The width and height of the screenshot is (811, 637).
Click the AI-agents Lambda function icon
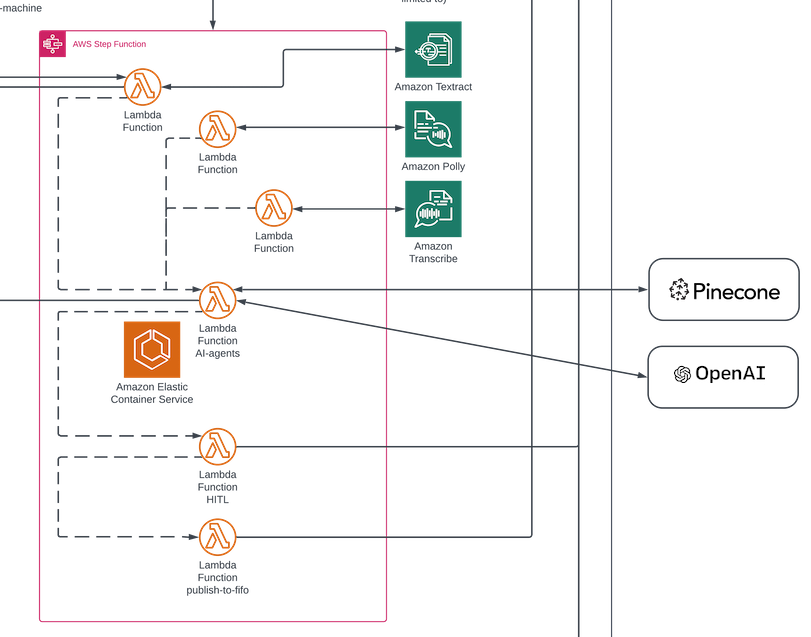tap(218, 300)
